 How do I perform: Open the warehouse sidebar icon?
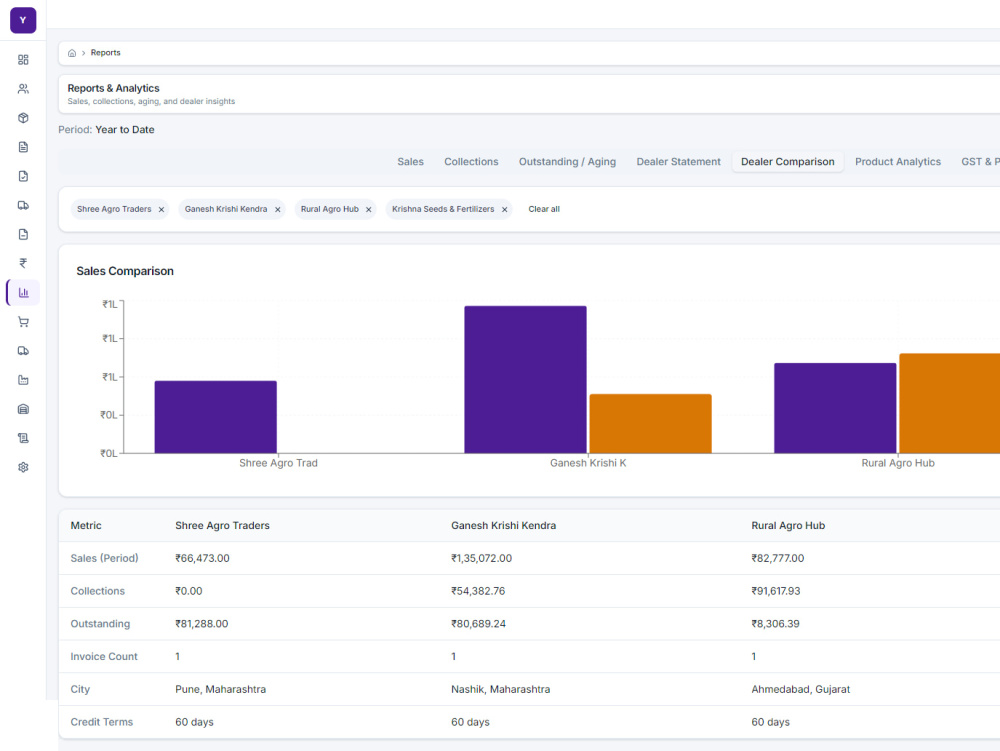(x=23, y=409)
